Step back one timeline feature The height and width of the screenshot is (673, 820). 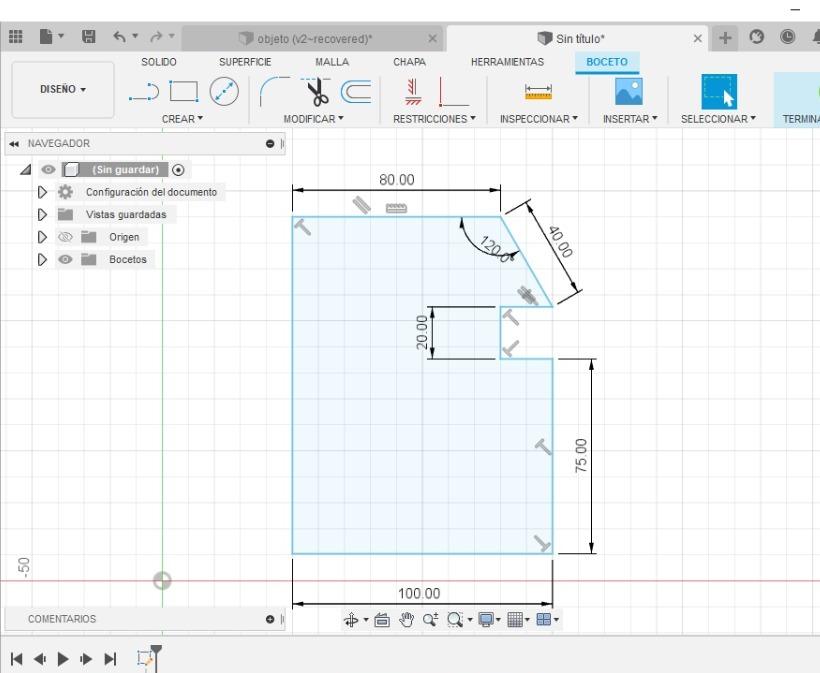[x=40, y=659]
